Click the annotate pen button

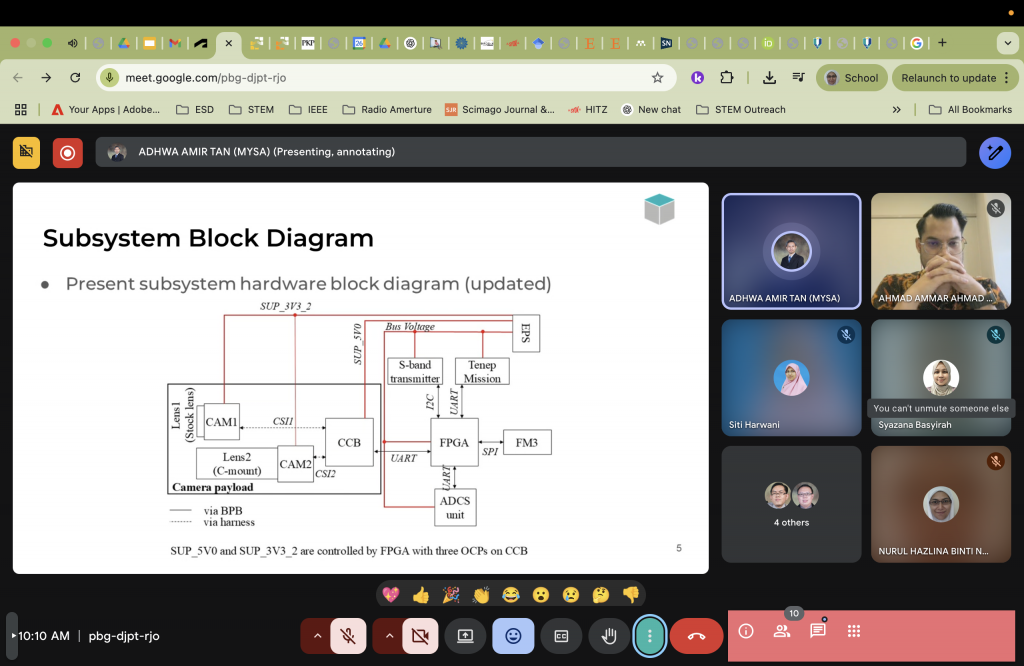pyautogui.click(x=995, y=153)
